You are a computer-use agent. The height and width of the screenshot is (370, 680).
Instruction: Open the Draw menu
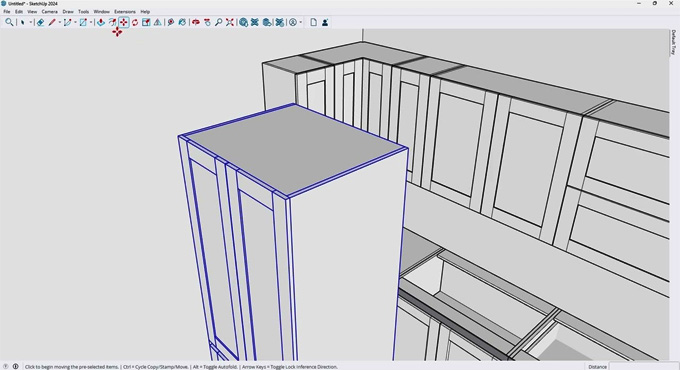click(68, 12)
